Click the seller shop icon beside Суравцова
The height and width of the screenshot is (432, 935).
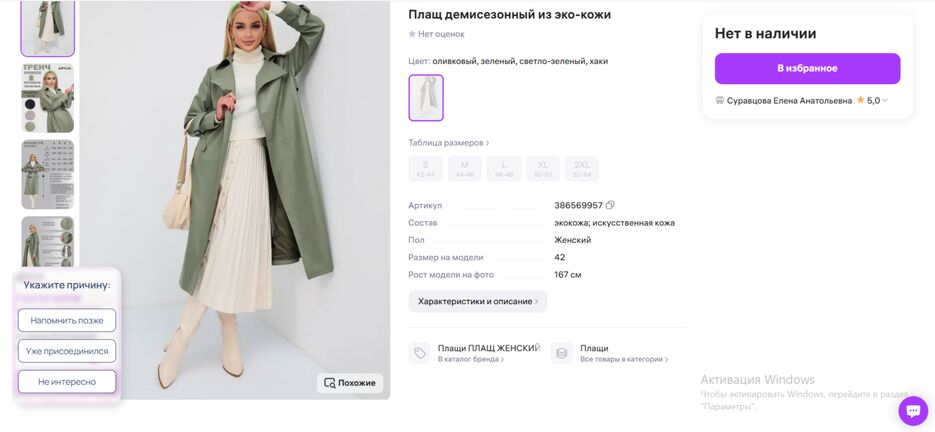[720, 100]
